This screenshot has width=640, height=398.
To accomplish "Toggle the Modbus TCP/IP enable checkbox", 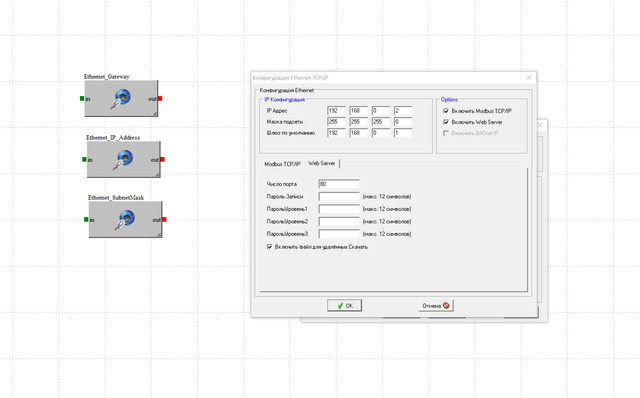I will 446,111.
